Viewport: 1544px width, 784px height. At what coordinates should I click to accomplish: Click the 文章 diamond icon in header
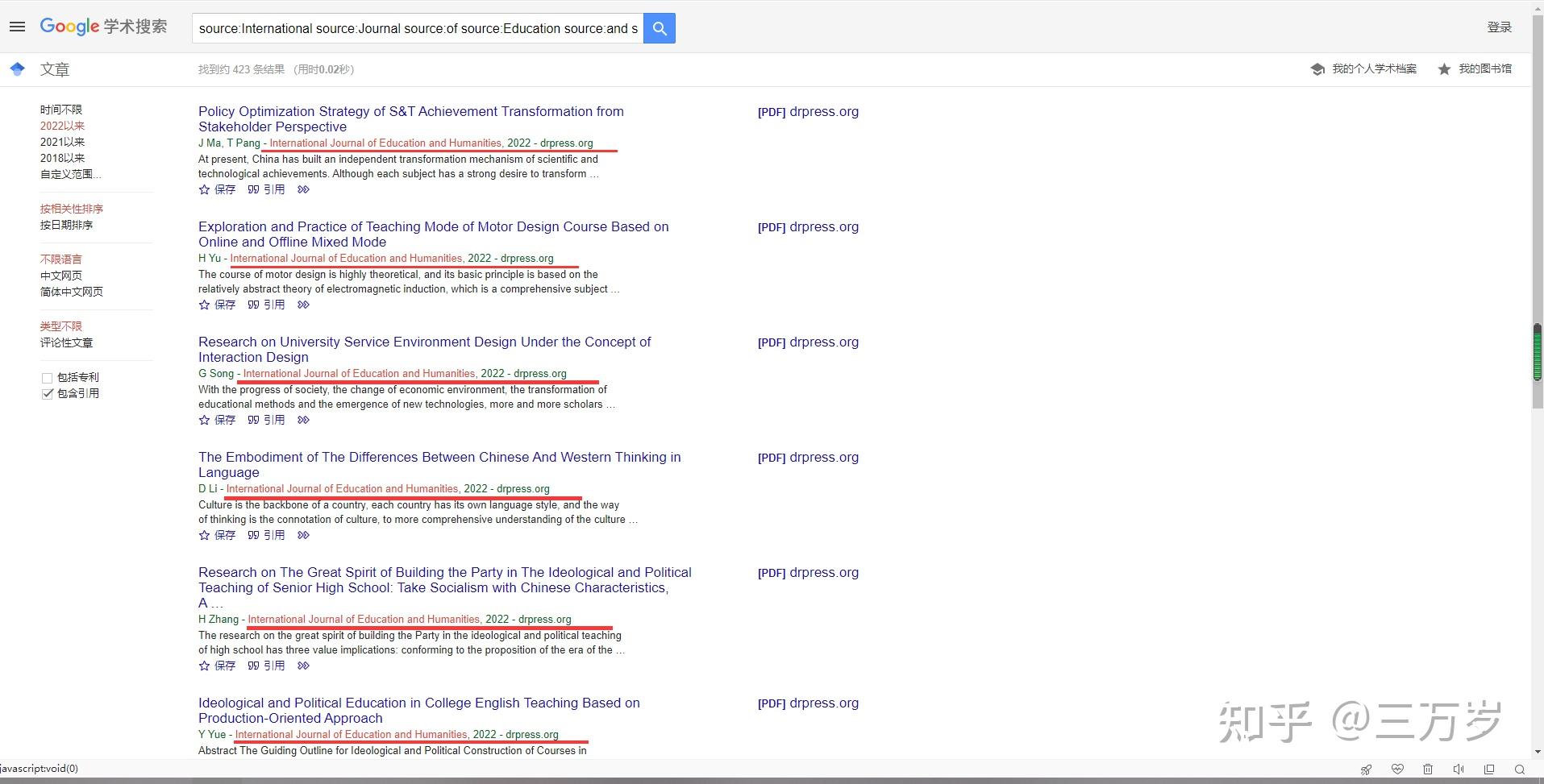(17, 69)
